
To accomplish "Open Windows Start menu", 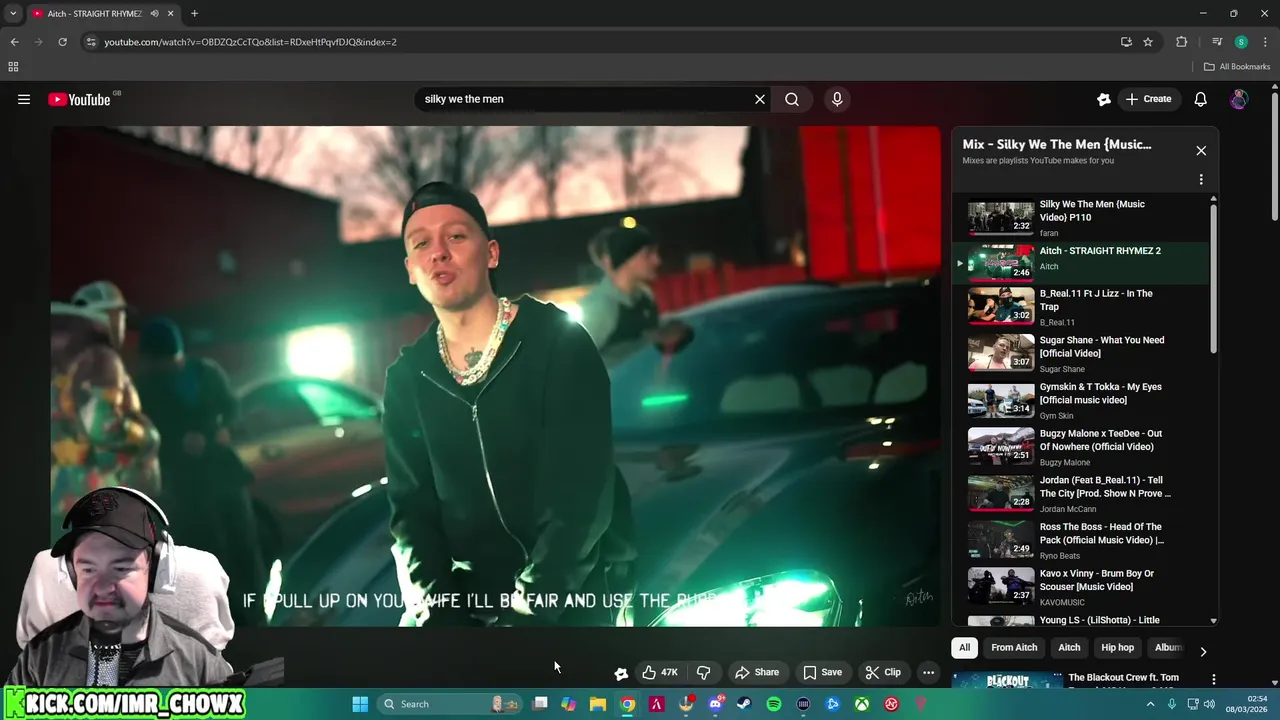I will (360, 704).
